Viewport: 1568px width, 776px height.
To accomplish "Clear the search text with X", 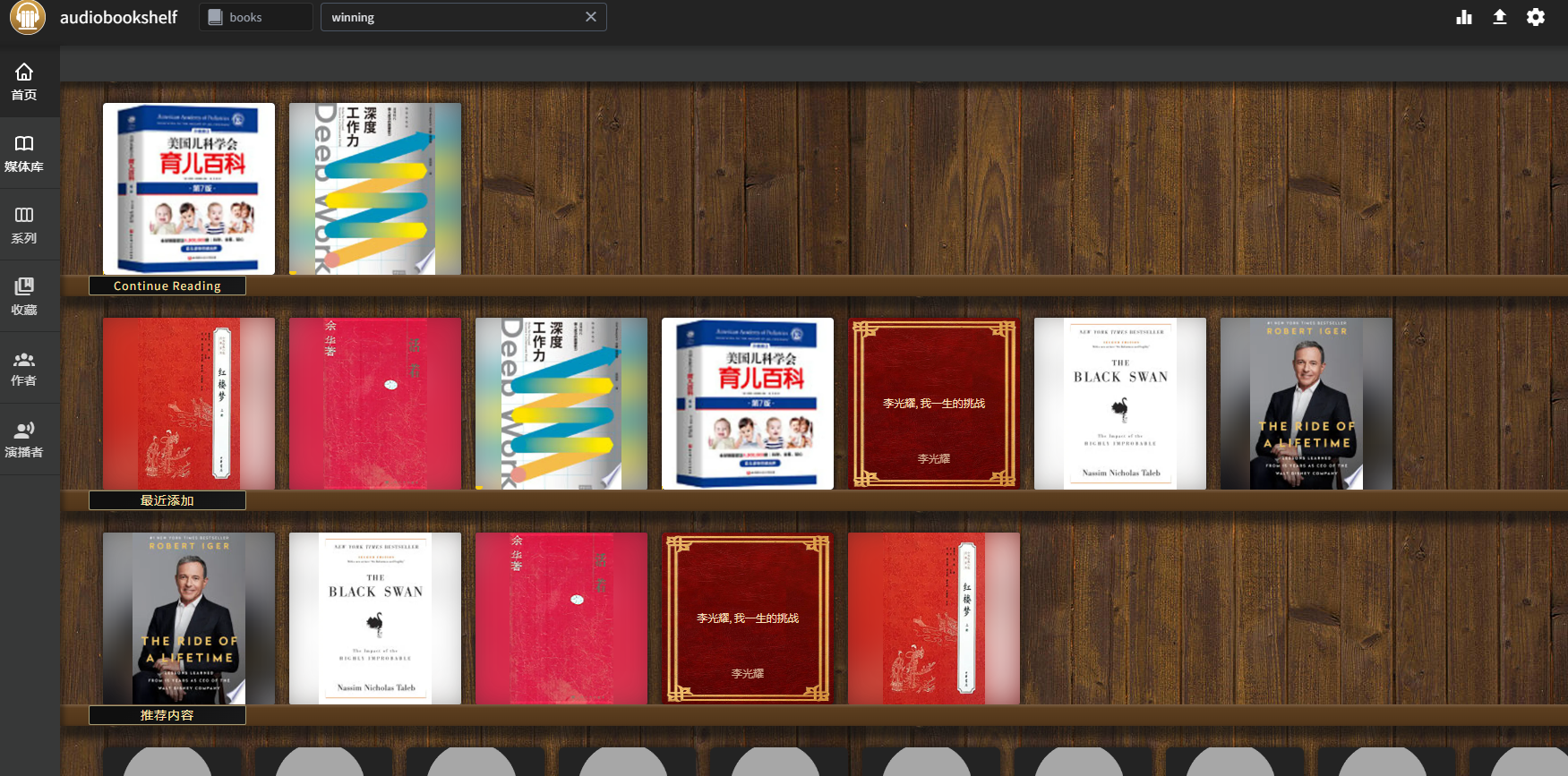I will (x=591, y=17).
